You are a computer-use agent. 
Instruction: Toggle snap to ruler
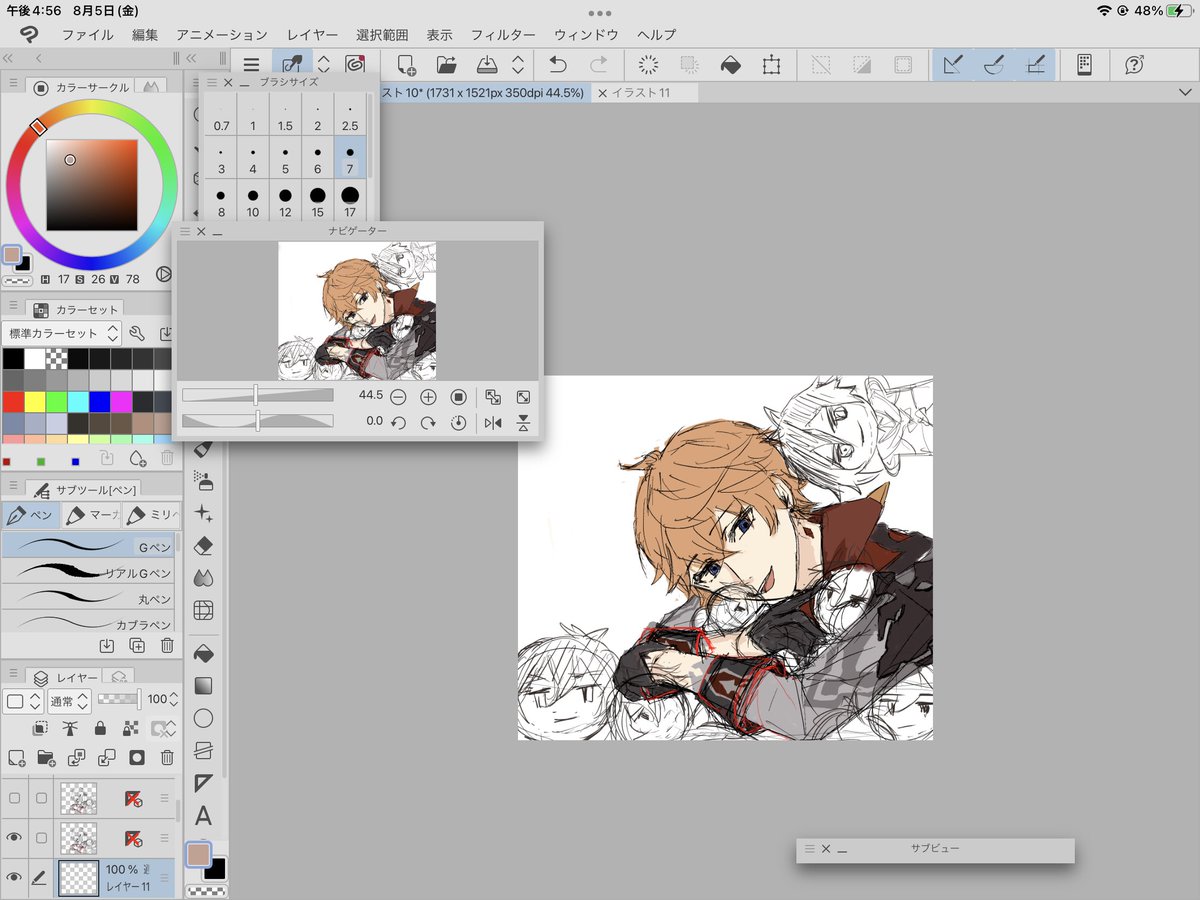point(953,65)
